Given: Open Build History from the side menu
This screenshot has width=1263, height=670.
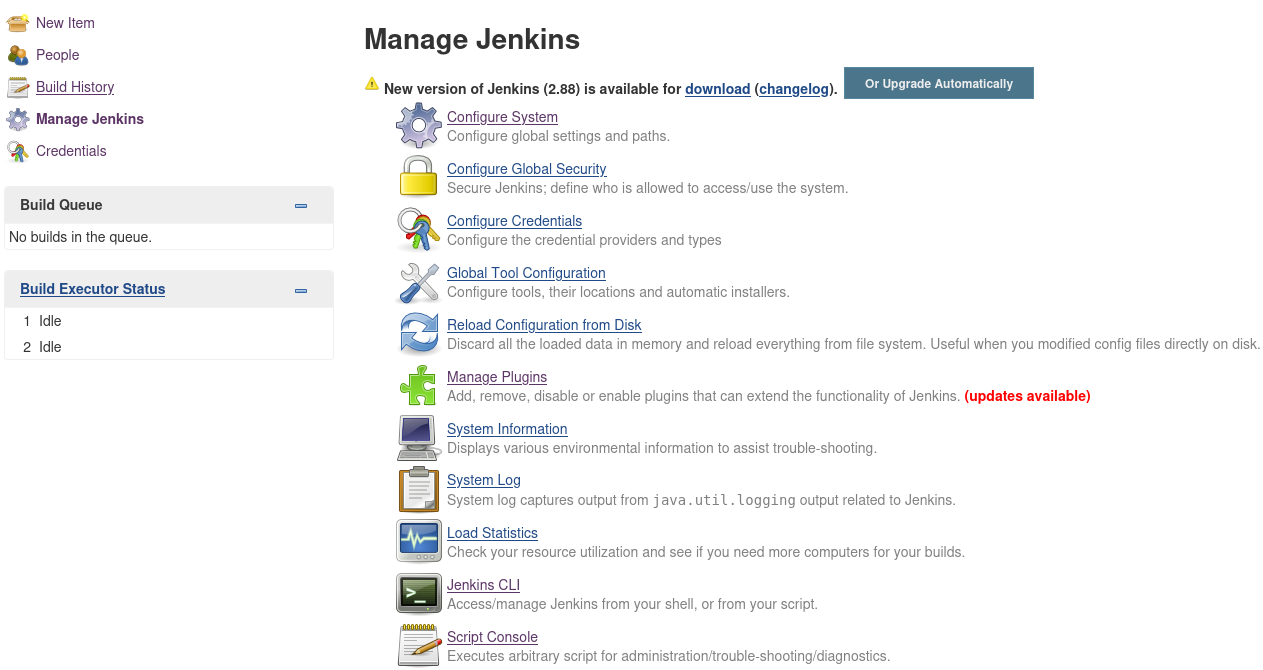Looking at the screenshot, I should 75,87.
